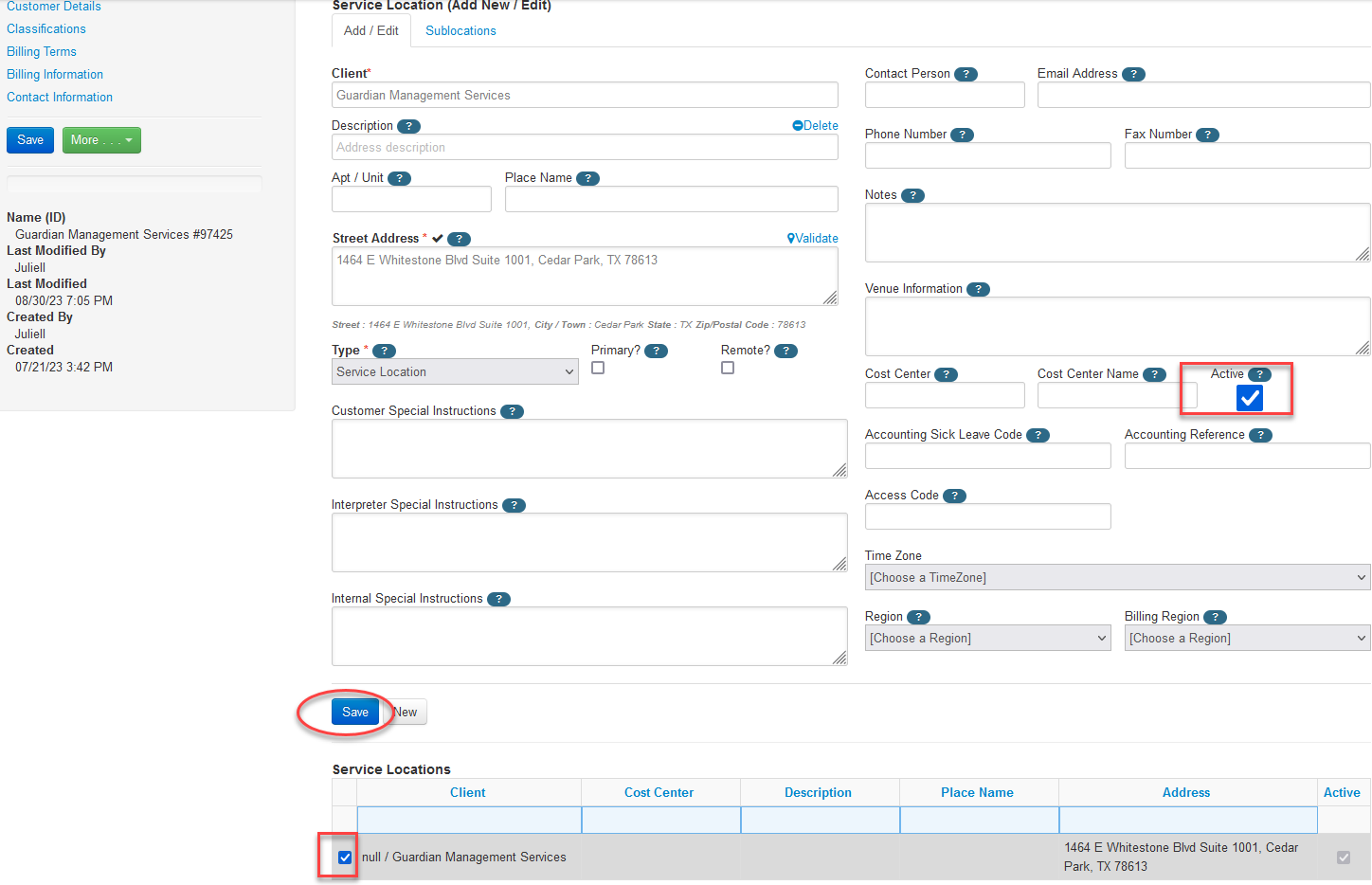Open the More options menu
Image resolution: width=1372 pixels, height=885 pixels.
tap(101, 139)
